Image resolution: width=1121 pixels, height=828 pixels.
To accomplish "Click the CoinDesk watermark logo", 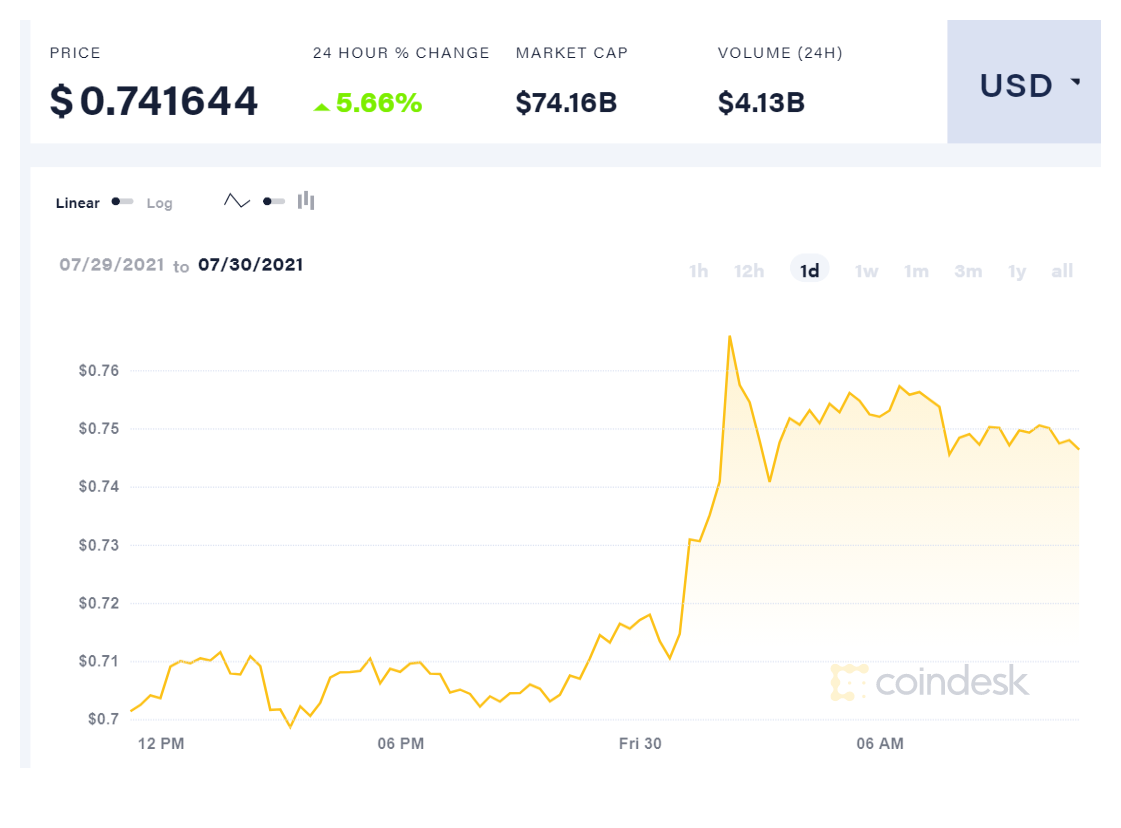I will (929, 682).
